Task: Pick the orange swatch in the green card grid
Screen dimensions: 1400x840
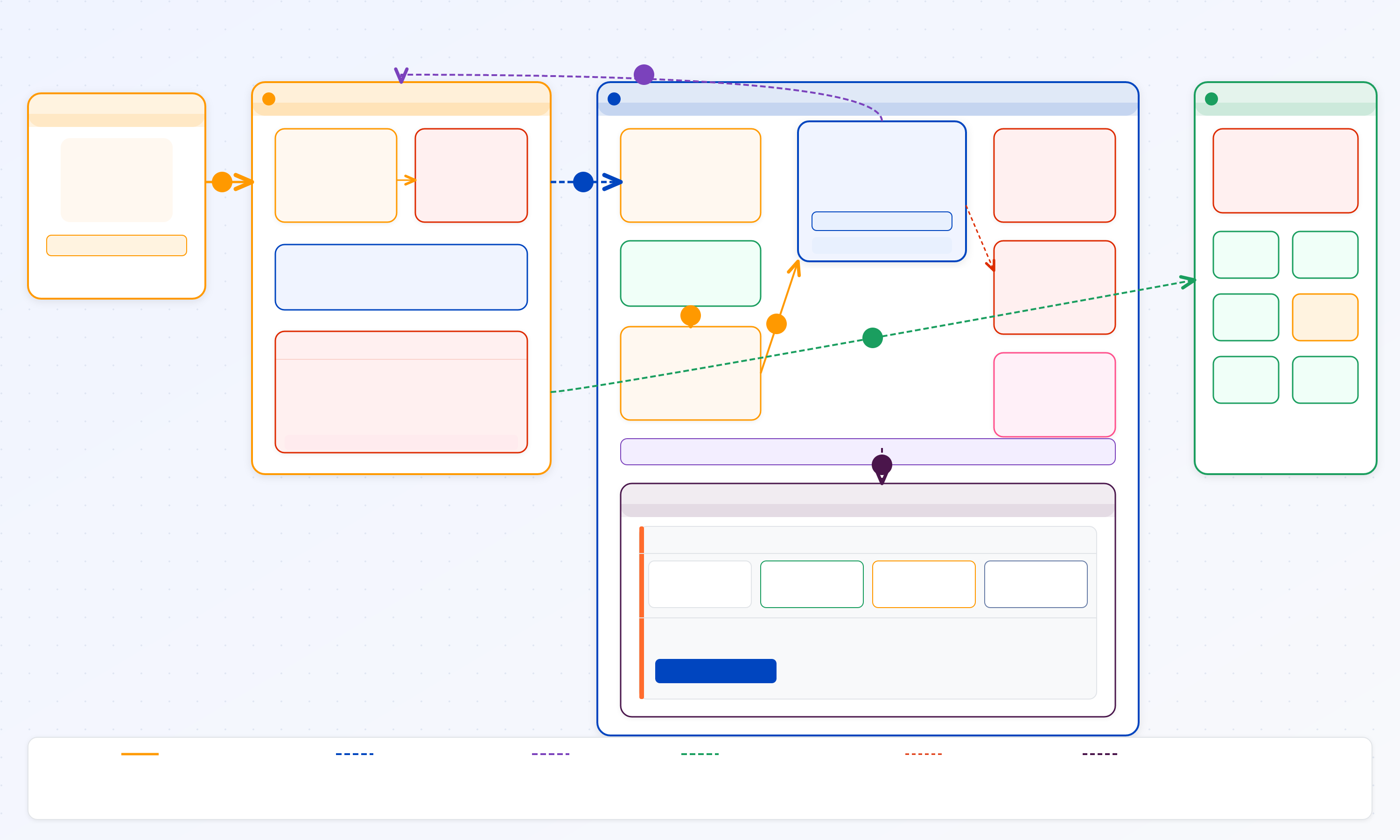Action: click(1325, 317)
